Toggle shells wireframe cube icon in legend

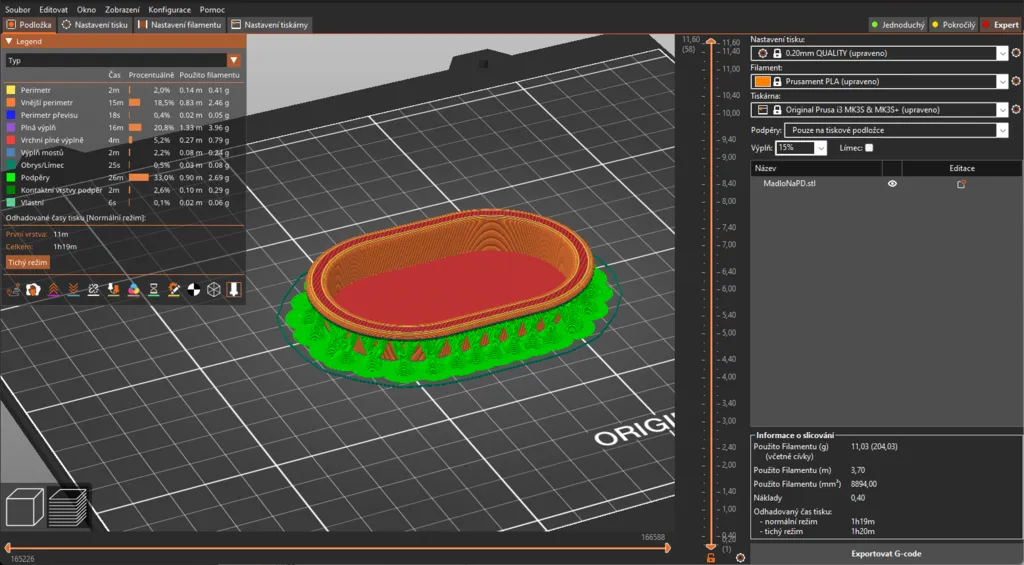(213, 289)
